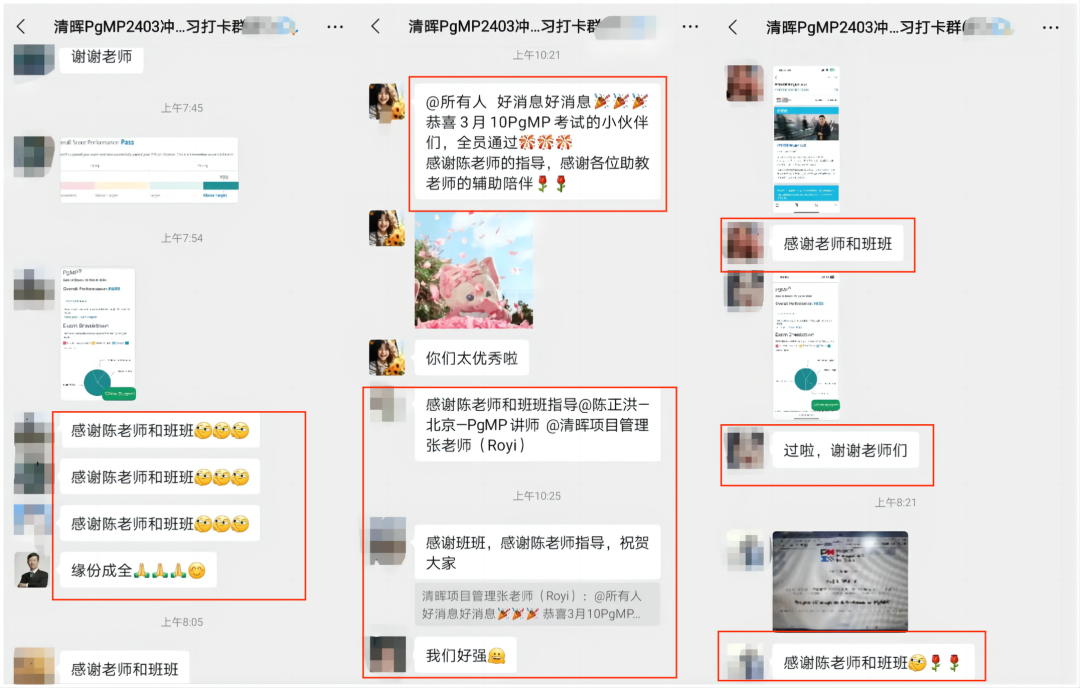This screenshot has height=688, width=1080.
Task: Select the 过啦，谢谢老师们 message
Action: 845,450
